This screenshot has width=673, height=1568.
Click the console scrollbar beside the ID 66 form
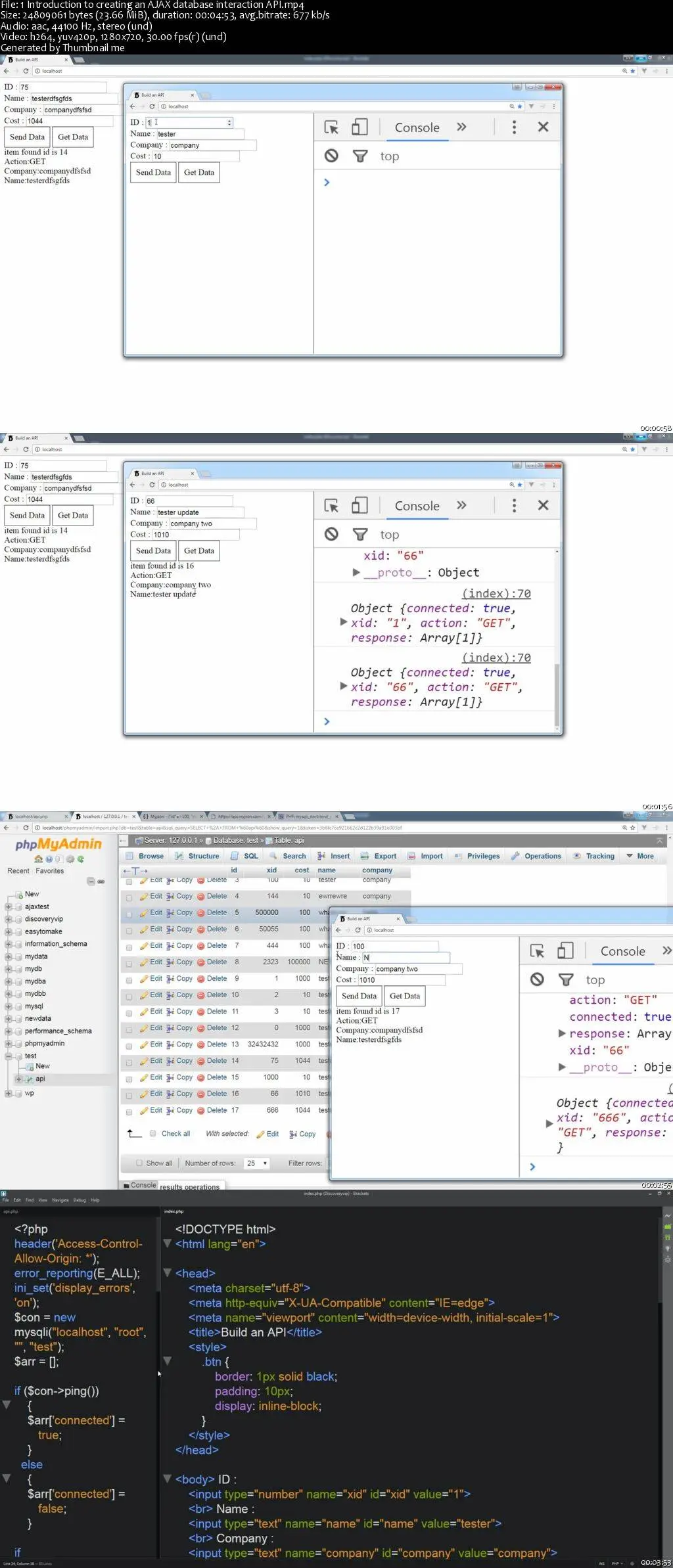point(557,696)
